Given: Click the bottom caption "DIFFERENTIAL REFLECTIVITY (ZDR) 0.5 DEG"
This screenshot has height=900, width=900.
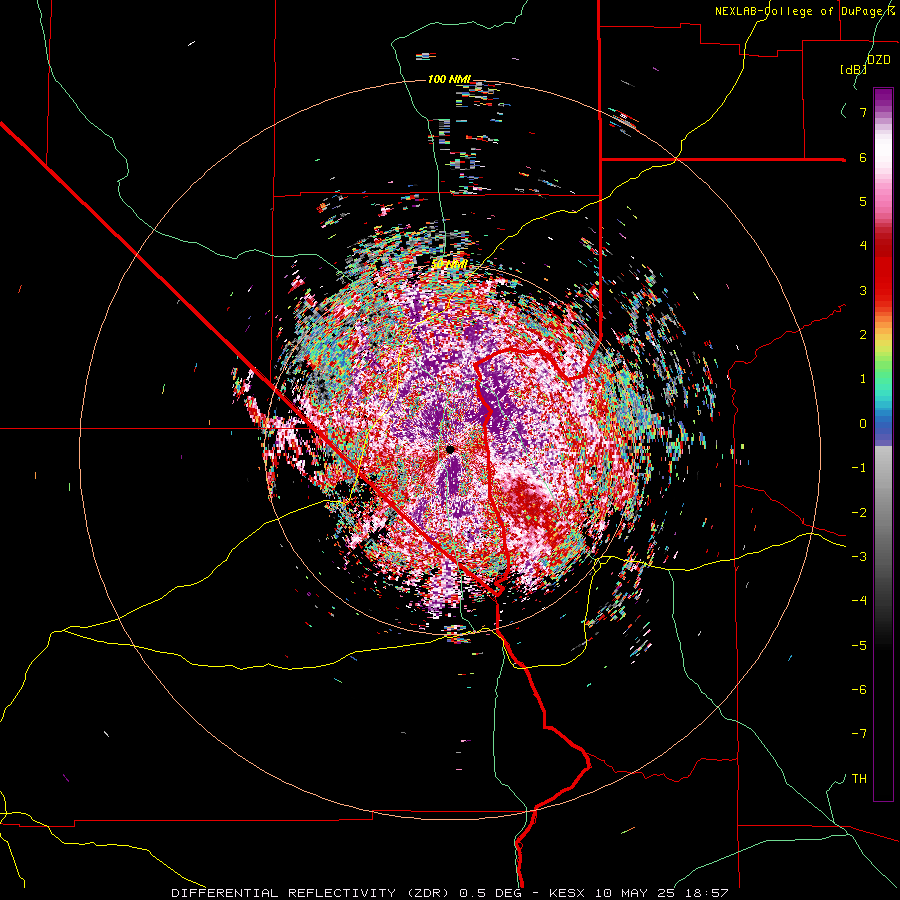Looking at the screenshot, I should (347, 893).
